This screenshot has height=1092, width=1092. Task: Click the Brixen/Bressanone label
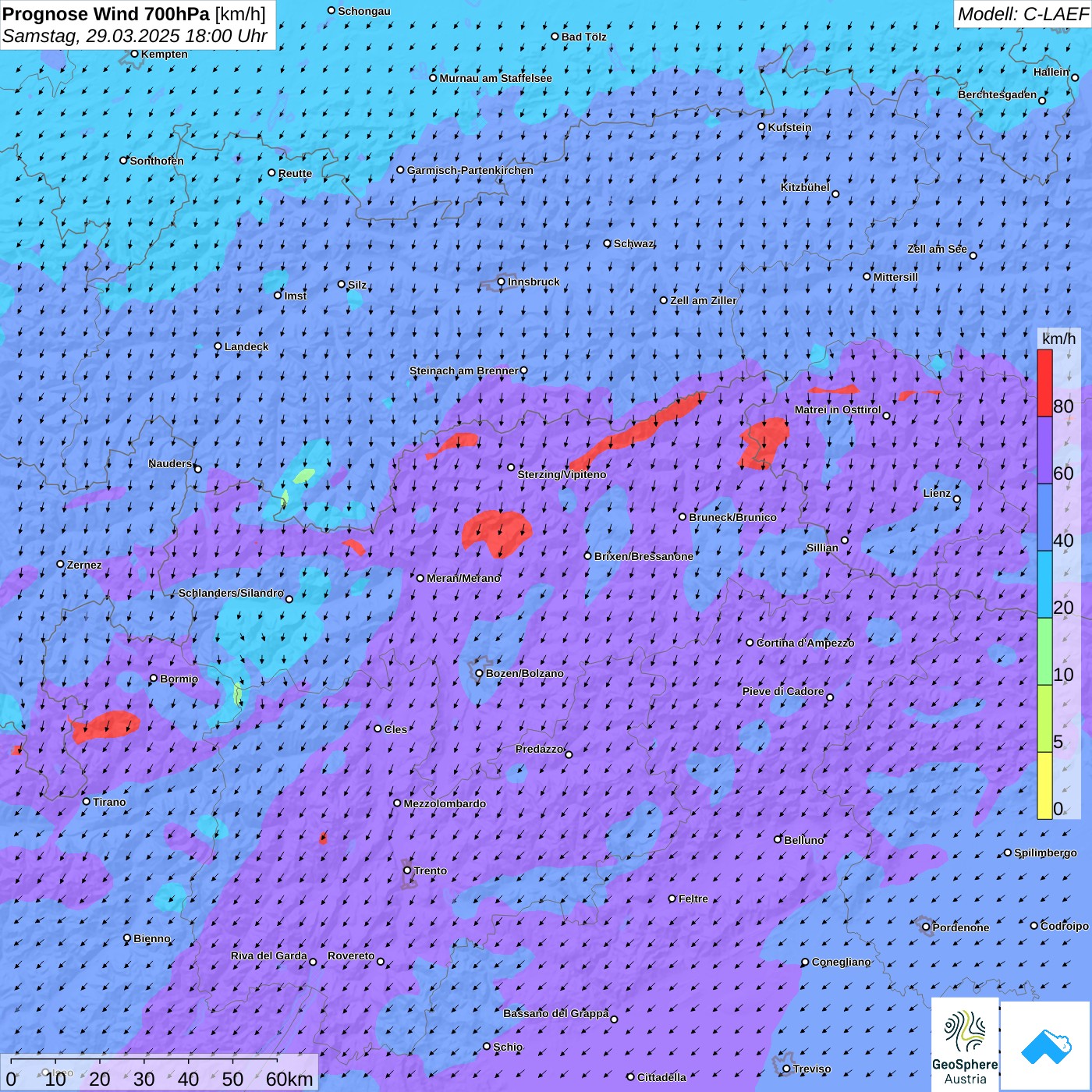tap(643, 556)
